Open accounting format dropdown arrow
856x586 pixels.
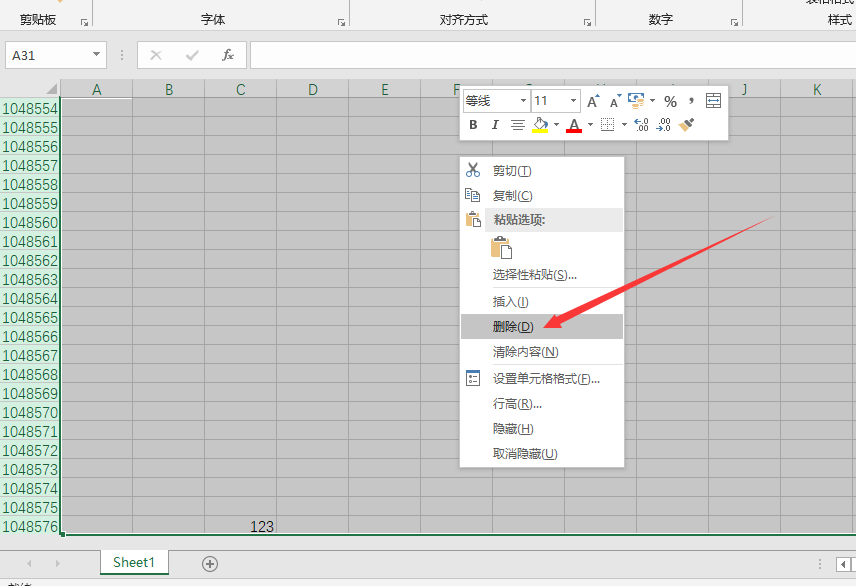(x=652, y=100)
